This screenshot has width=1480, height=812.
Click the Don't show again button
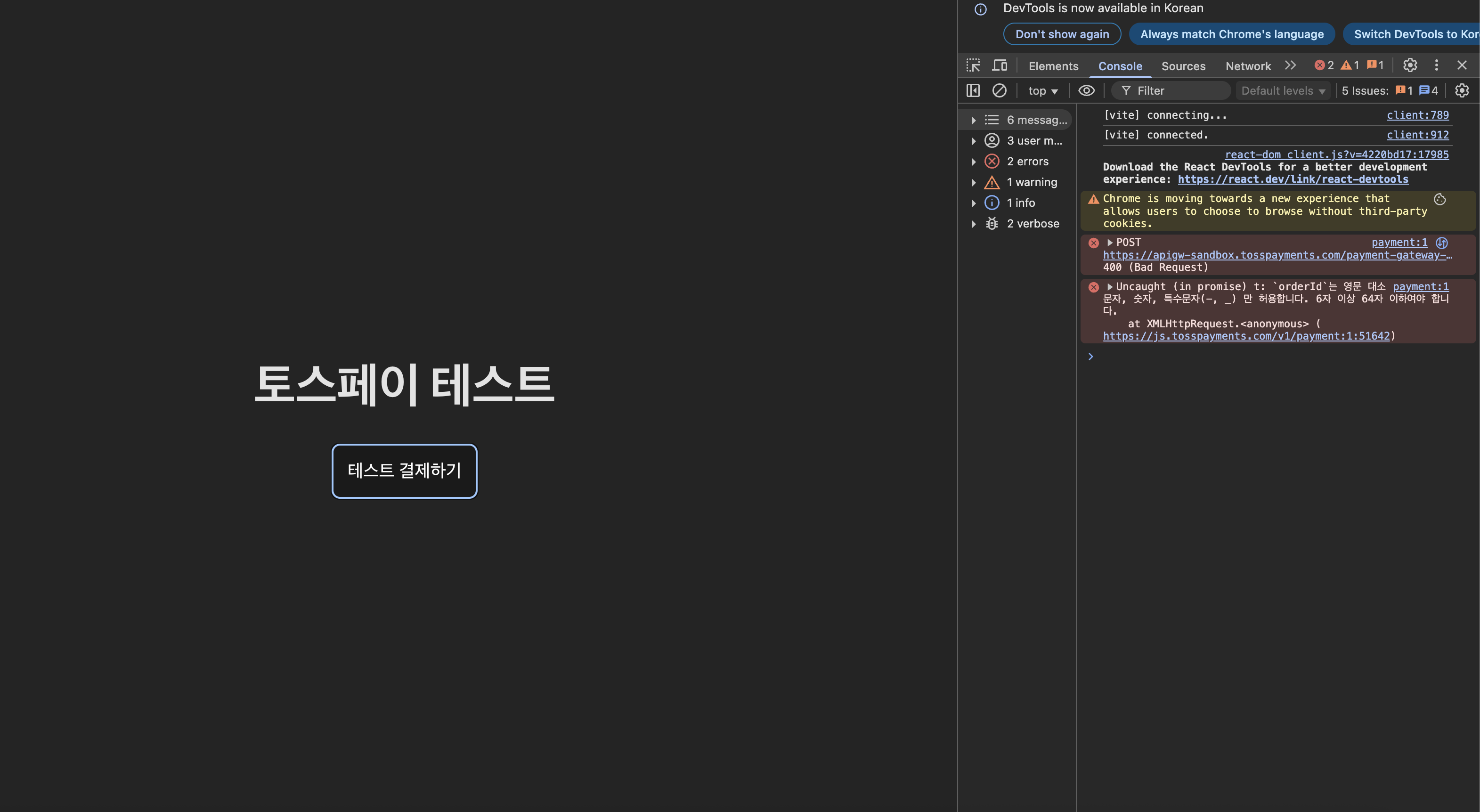pos(1062,34)
